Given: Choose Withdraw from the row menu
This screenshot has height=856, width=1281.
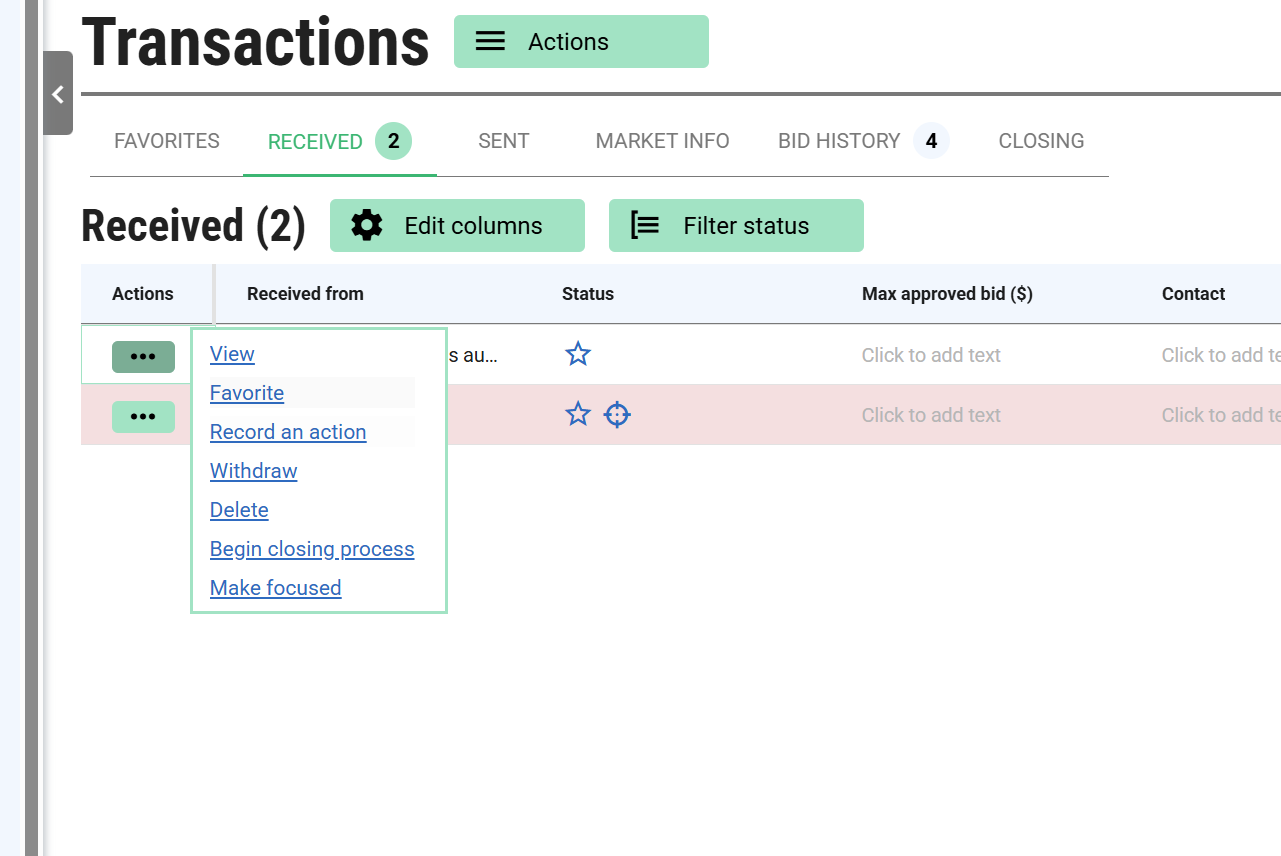Looking at the screenshot, I should click(x=253, y=471).
